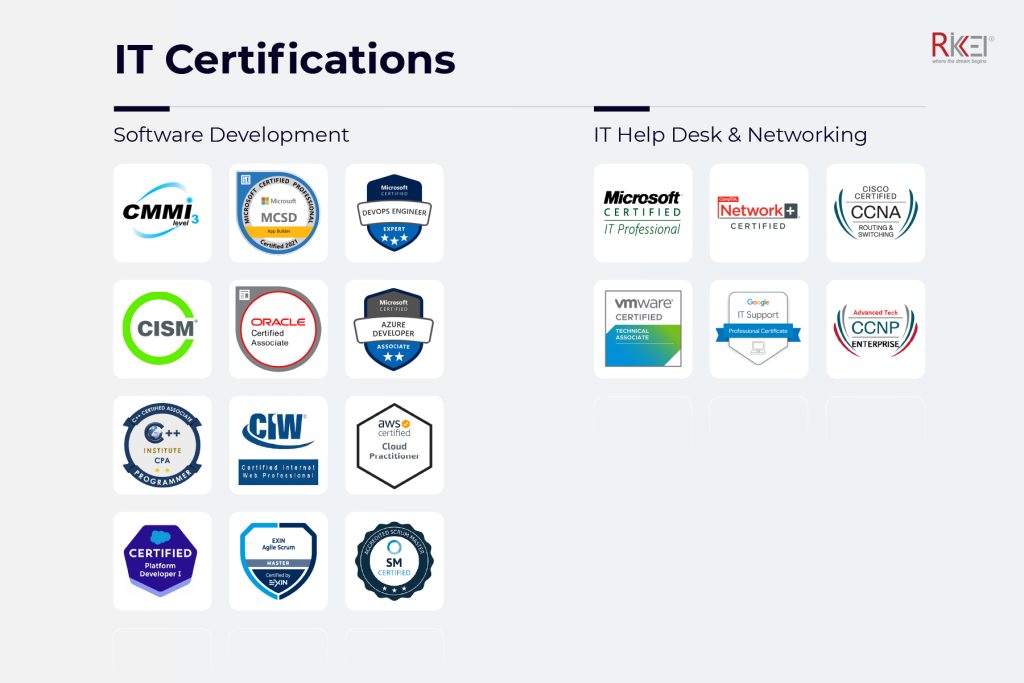Screen dimensions: 1024x683
Task: Click the green CISM badge
Action: pyautogui.click(x=162, y=329)
